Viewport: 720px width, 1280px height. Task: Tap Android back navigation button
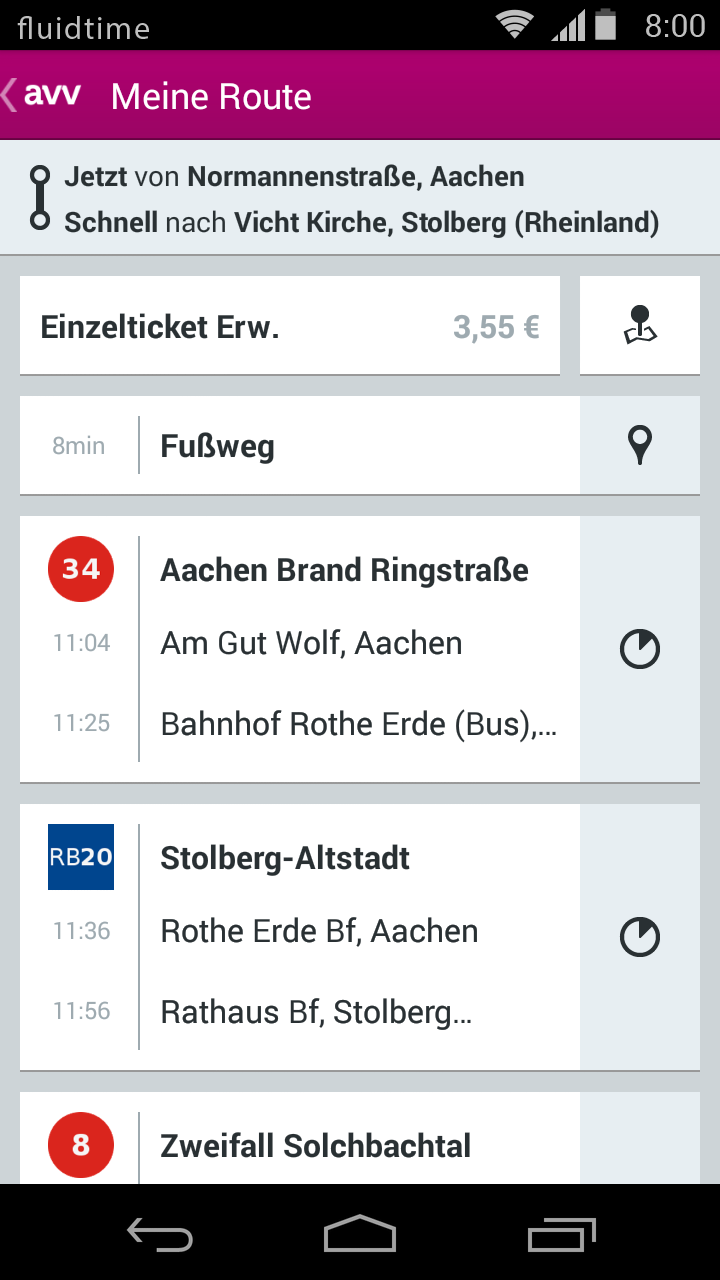click(x=160, y=1236)
